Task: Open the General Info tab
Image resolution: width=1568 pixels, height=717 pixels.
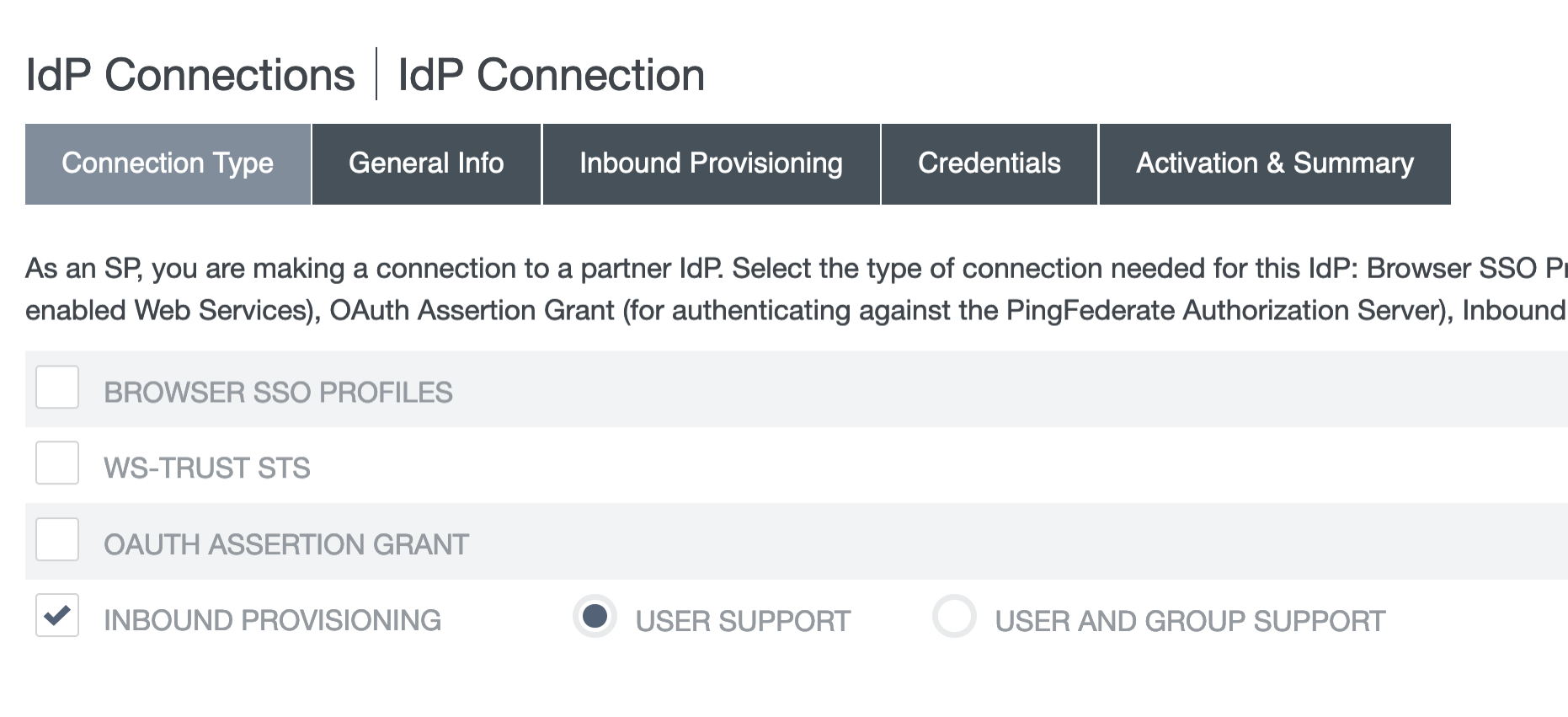Action: point(426,163)
